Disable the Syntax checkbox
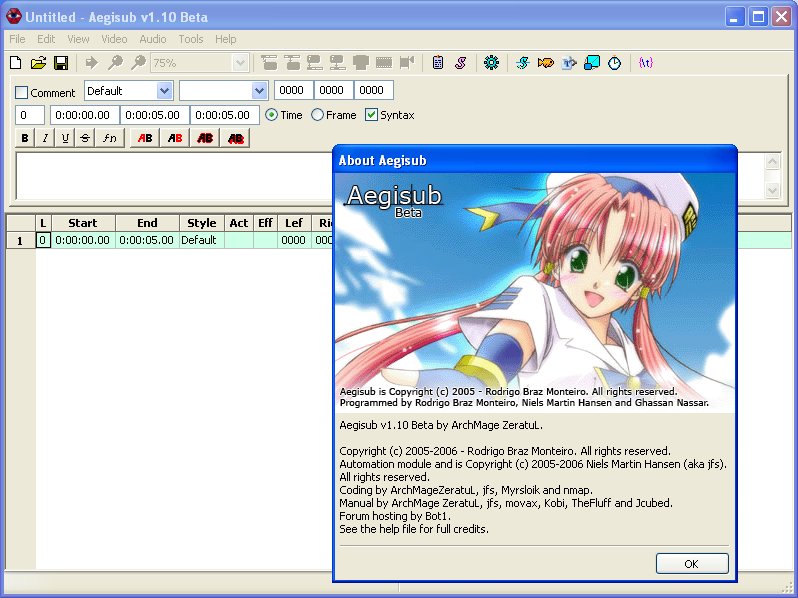 tap(372, 115)
